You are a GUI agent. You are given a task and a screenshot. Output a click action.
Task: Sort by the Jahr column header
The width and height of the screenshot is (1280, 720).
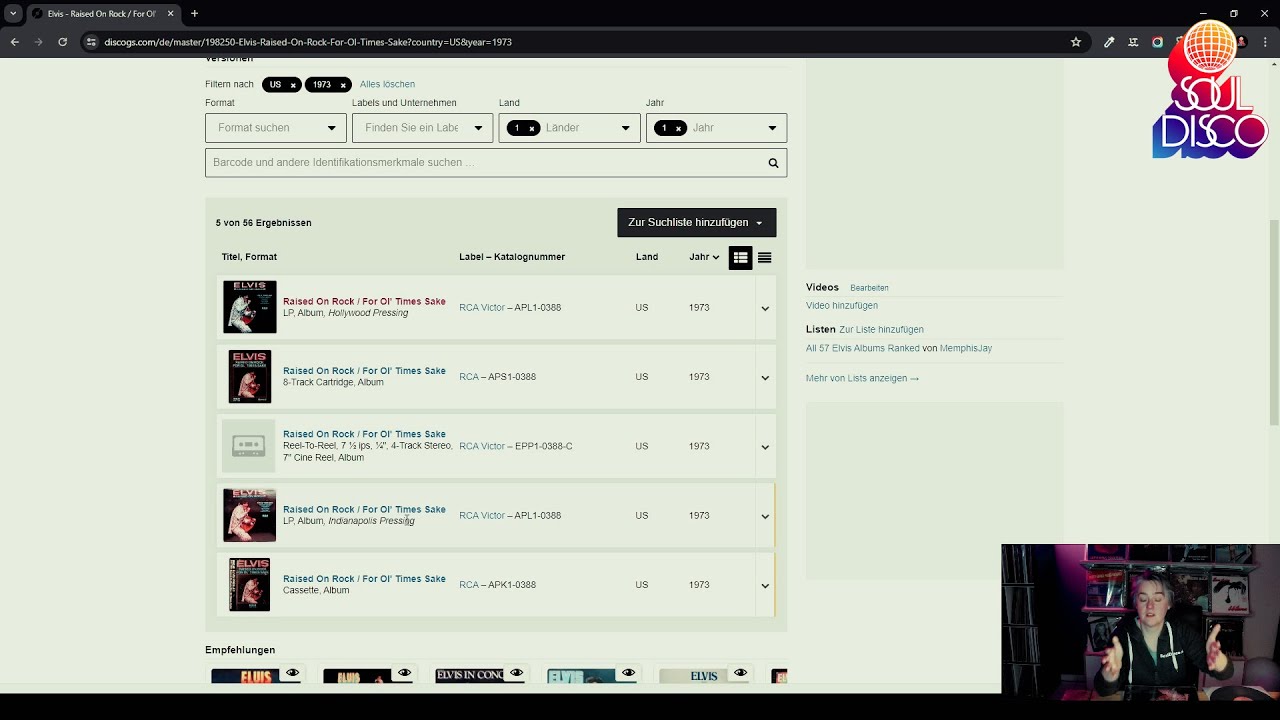(x=704, y=257)
